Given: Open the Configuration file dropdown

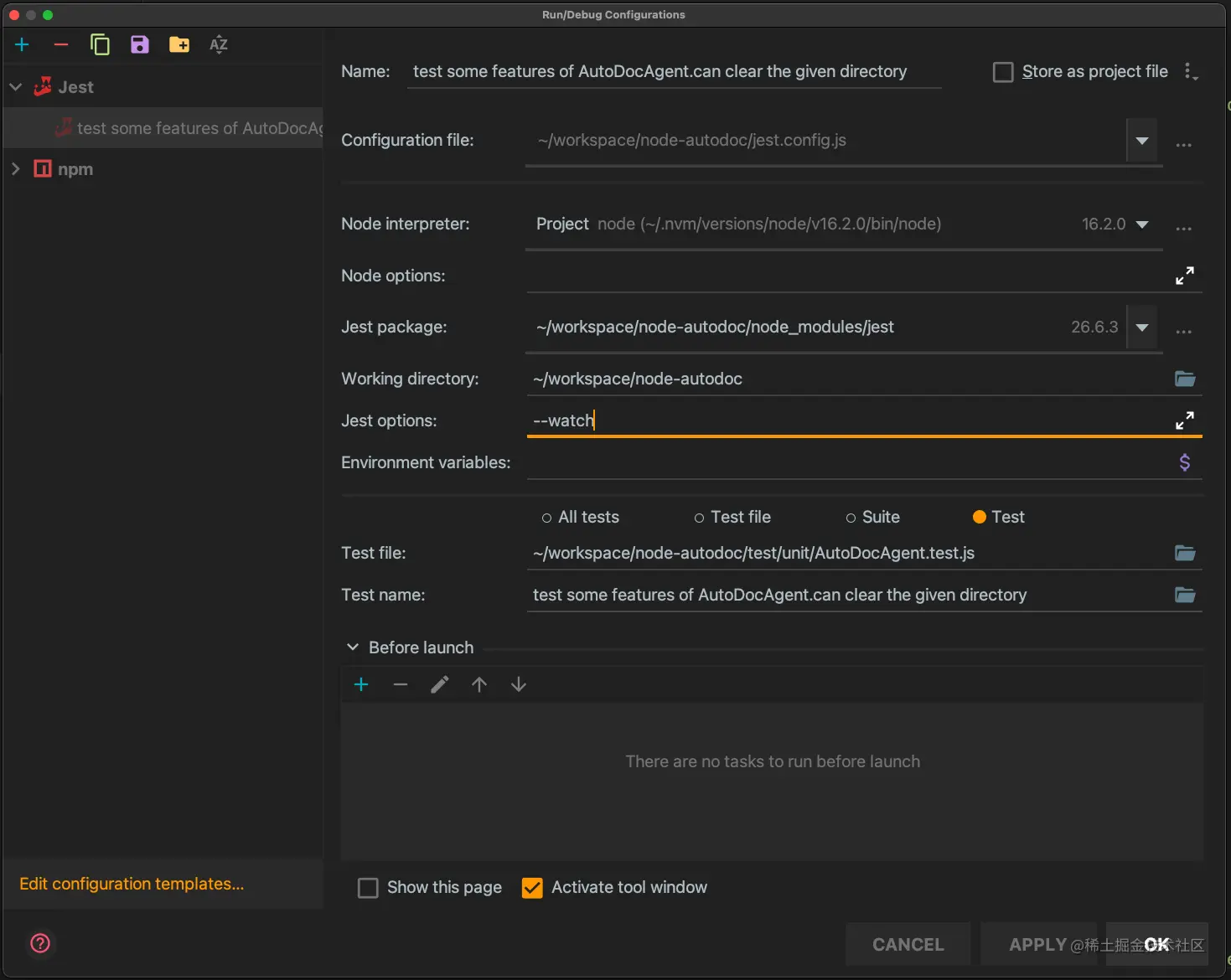Looking at the screenshot, I should pos(1142,141).
